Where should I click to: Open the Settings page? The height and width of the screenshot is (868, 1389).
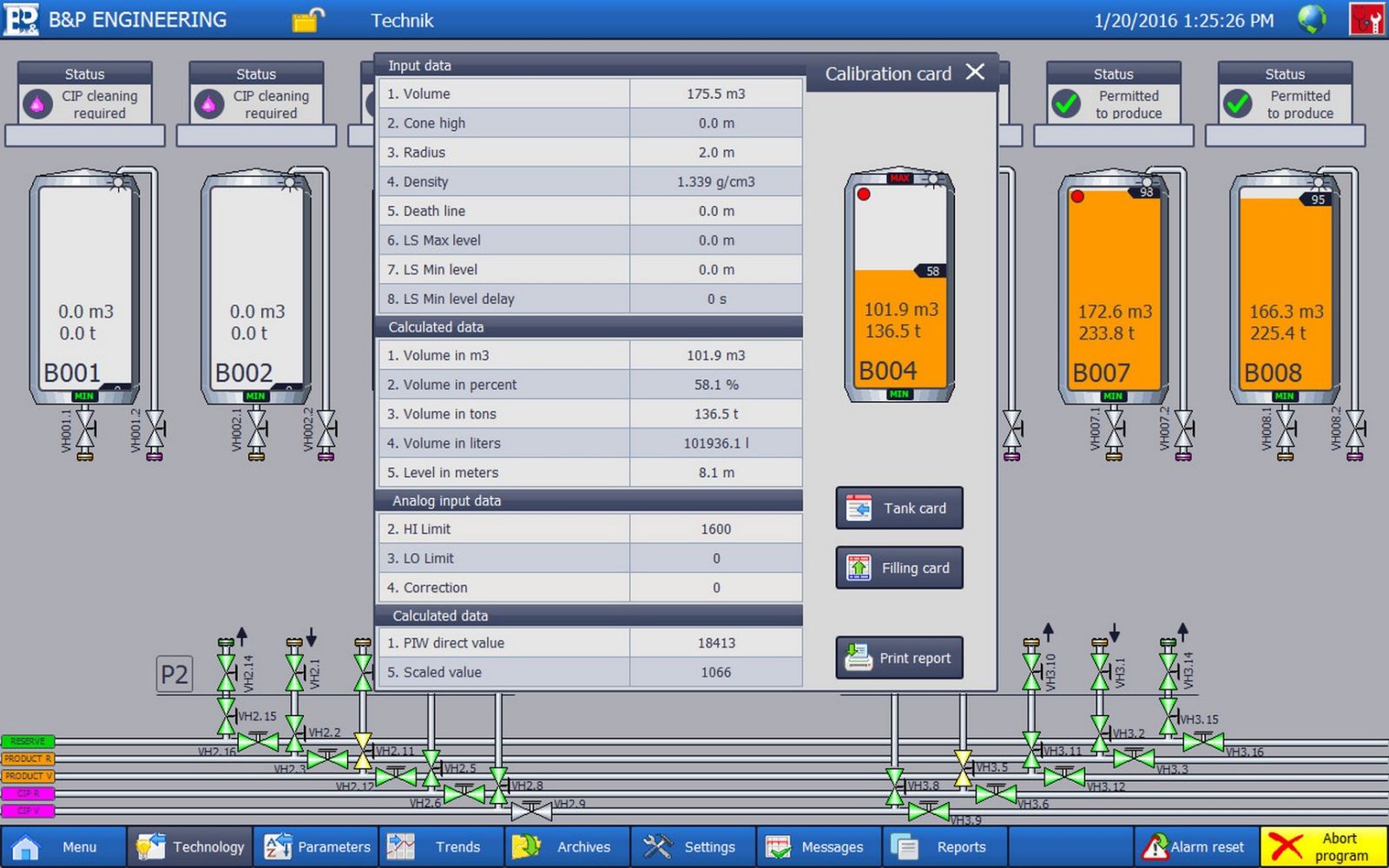(x=693, y=846)
